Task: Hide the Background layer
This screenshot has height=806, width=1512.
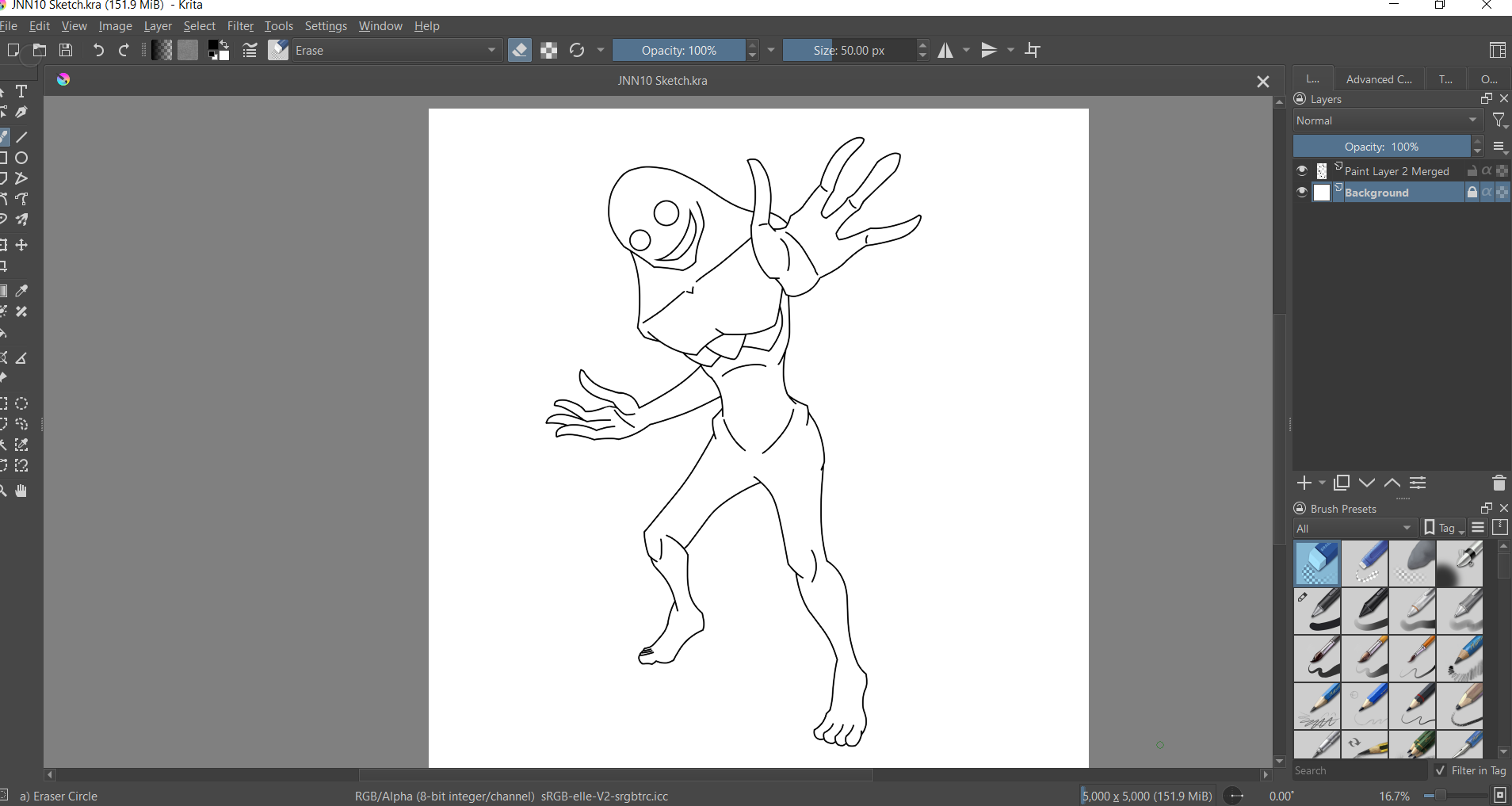Action: [1302, 193]
